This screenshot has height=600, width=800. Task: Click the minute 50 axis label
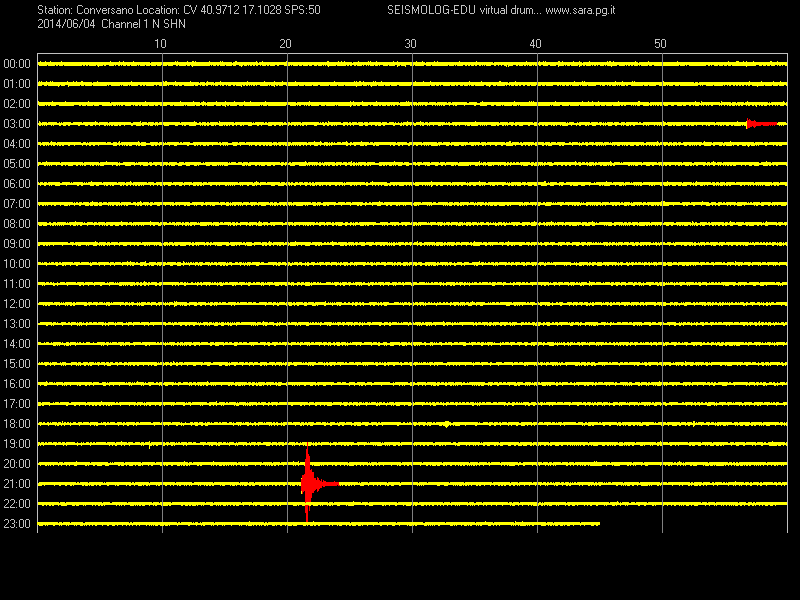660,44
